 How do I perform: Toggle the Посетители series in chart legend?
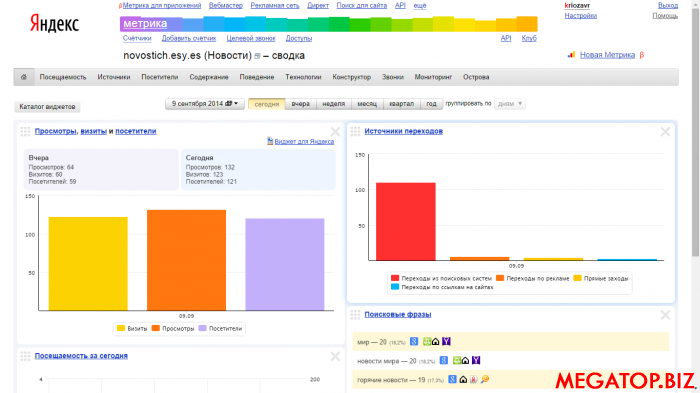pos(220,328)
